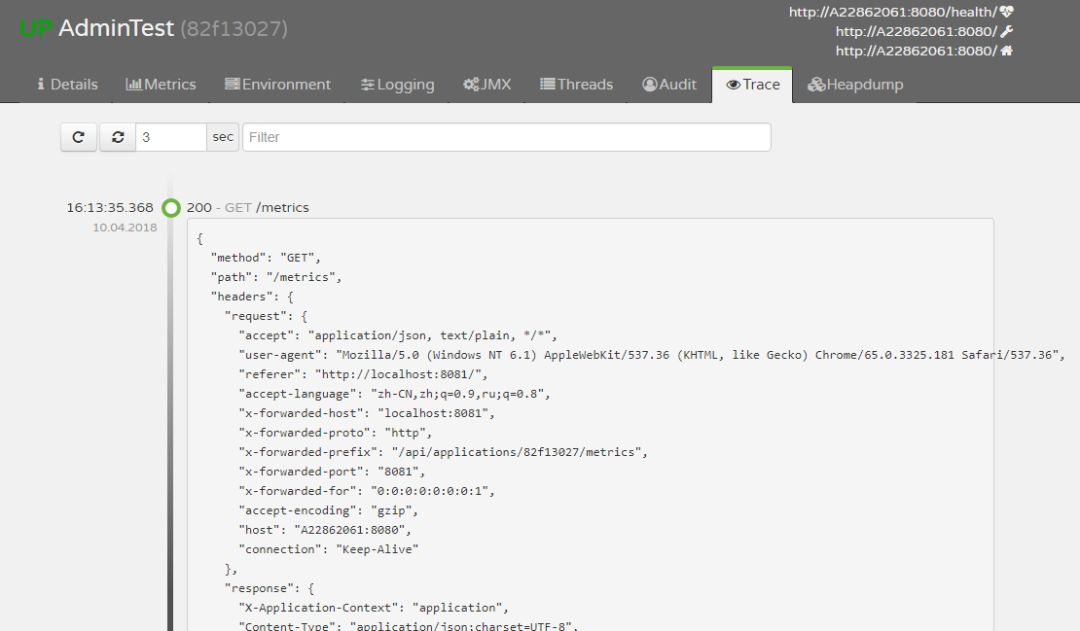
Task: Click the "connection": "Keep-Alive" line
Action: coord(329,549)
